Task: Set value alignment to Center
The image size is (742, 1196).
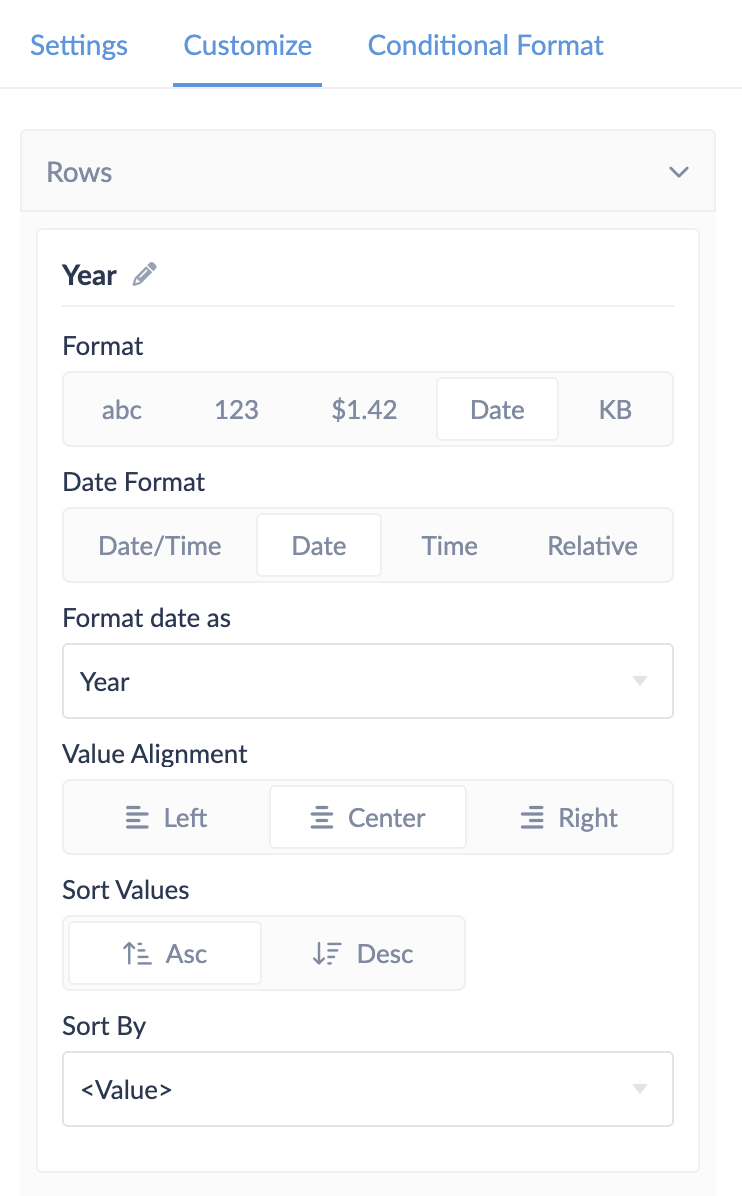Action: tap(367, 818)
